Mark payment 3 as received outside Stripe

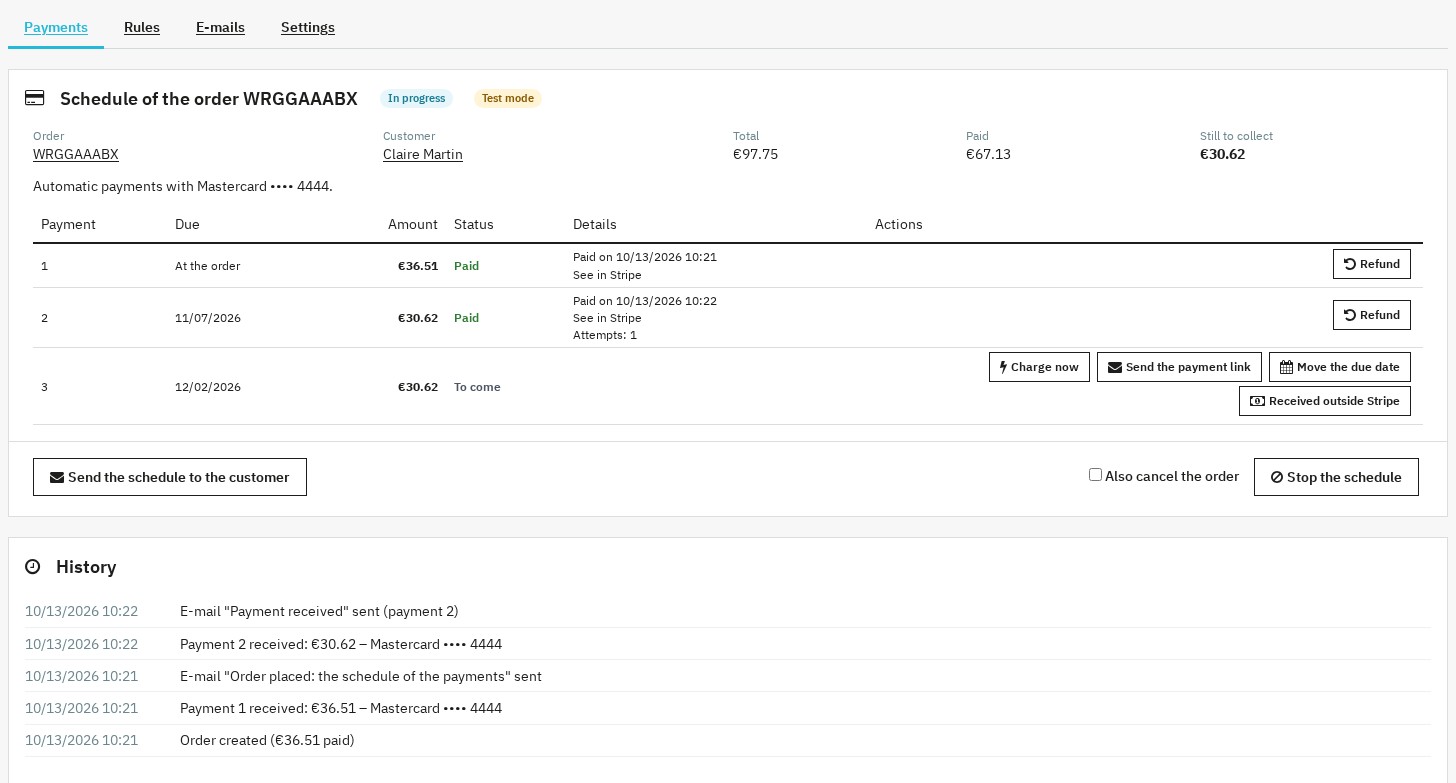1325,401
